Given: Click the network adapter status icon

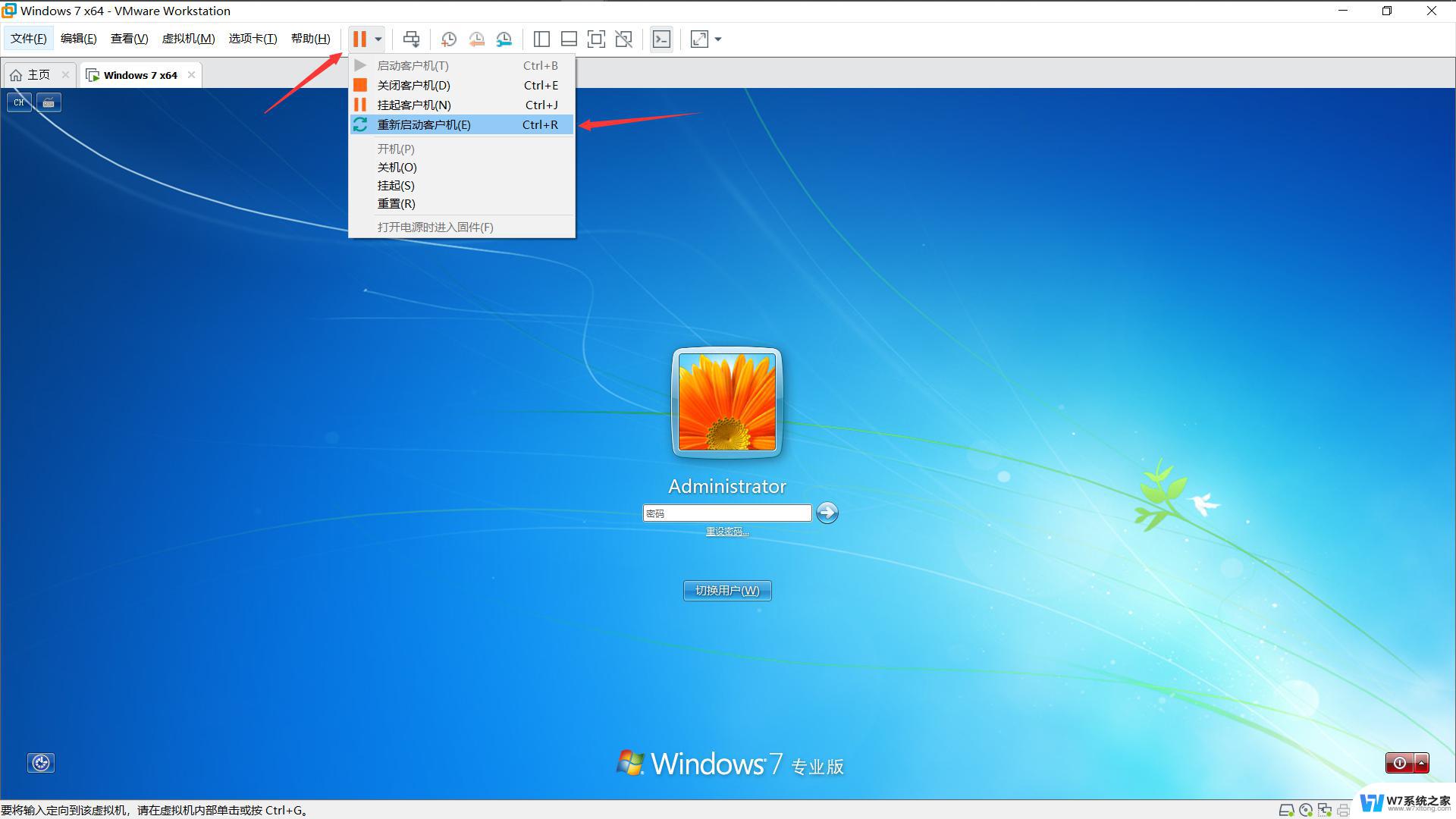Looking at the screenshot, I should 1325,810.
